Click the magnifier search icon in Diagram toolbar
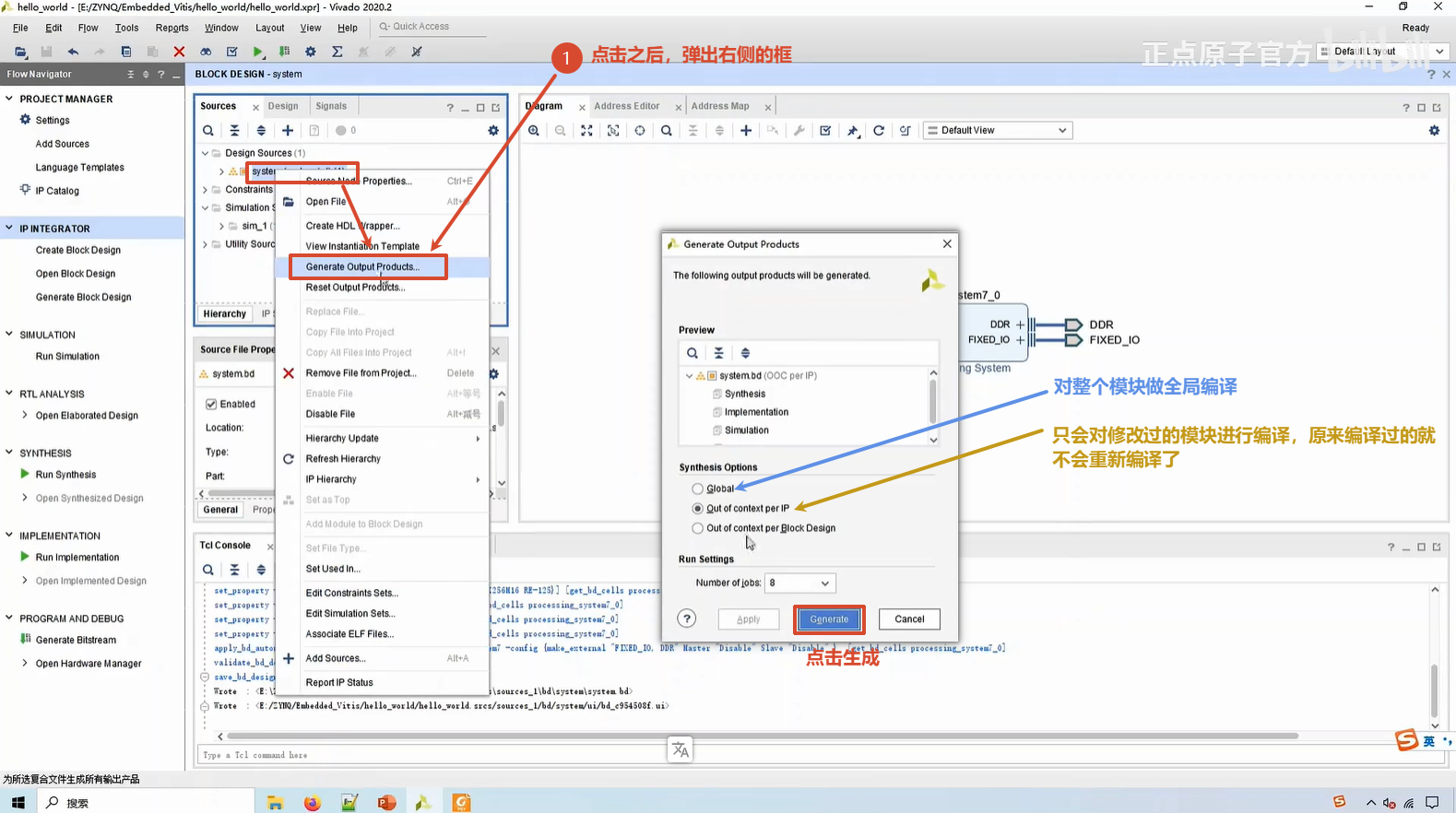This screenshot has width=1456, height=813. point(667,131)
